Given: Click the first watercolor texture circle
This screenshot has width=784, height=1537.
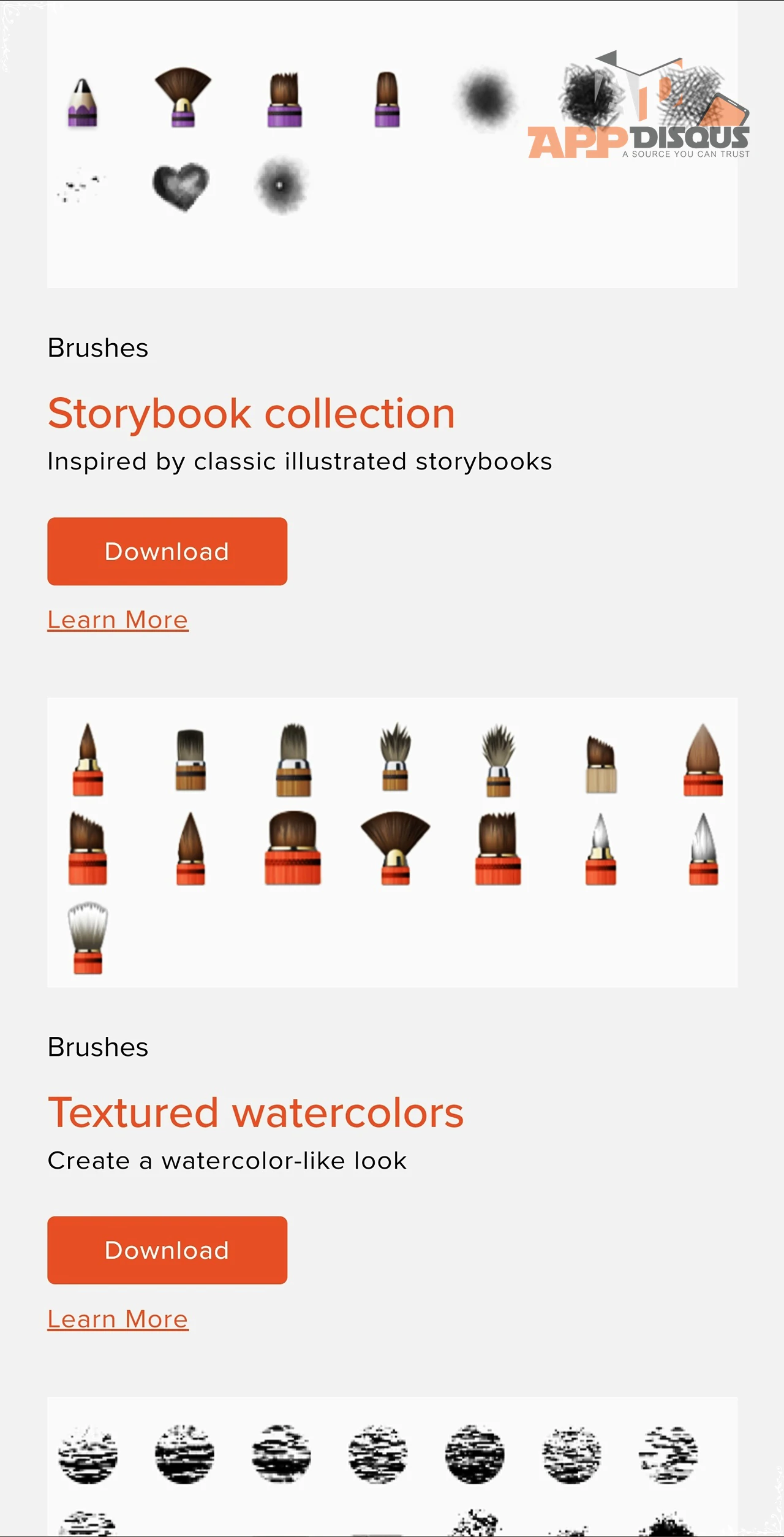Looking at the screenshot, I should coord(88,1454).
